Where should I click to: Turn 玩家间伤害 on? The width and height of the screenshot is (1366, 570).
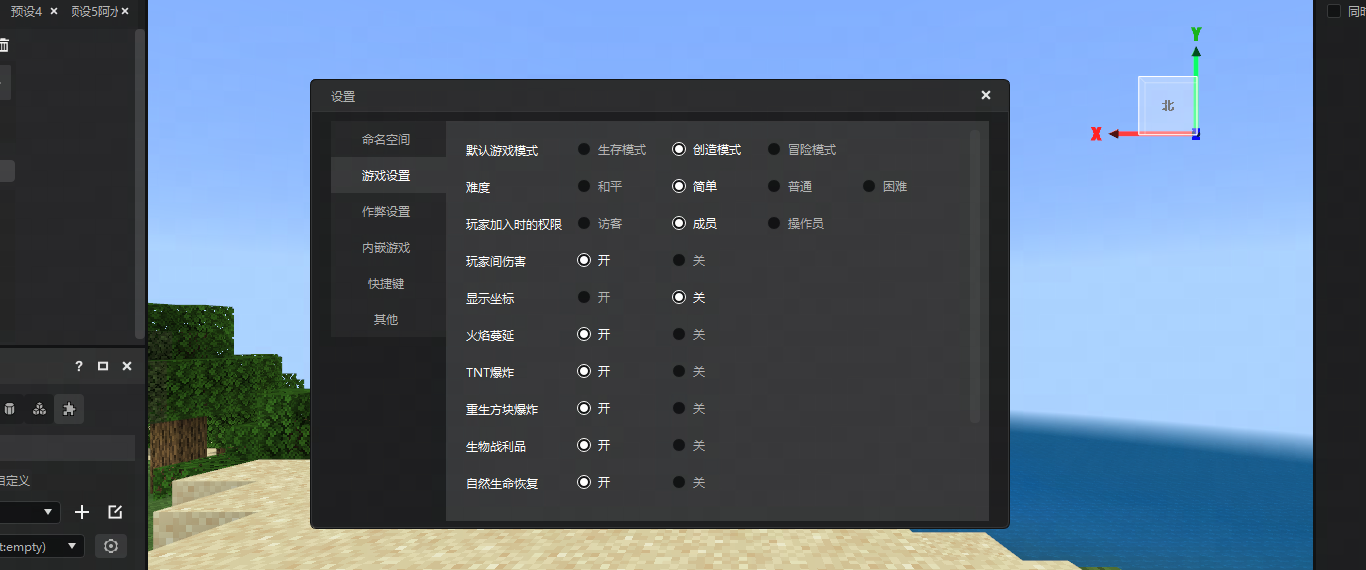pos(584,261)
